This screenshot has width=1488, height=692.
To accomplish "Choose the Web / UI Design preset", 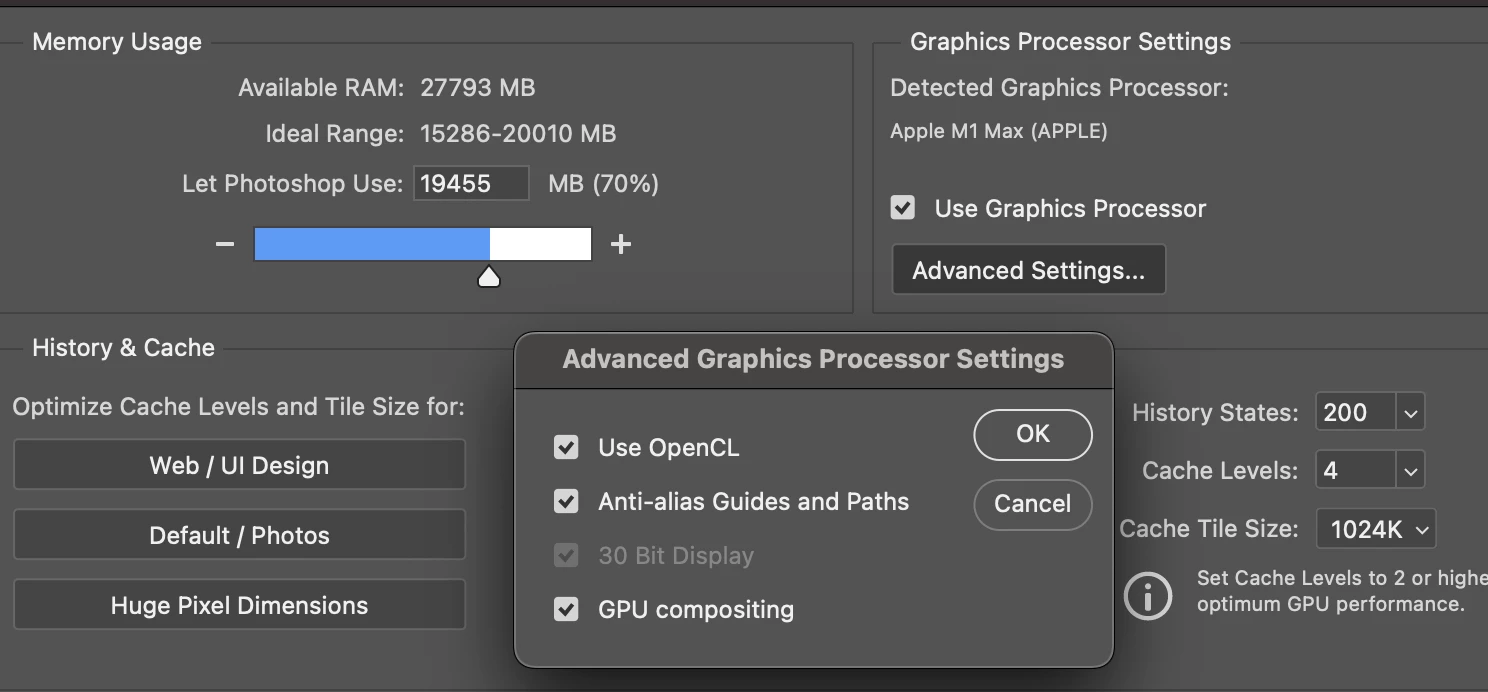I will [x=239, y=465].
